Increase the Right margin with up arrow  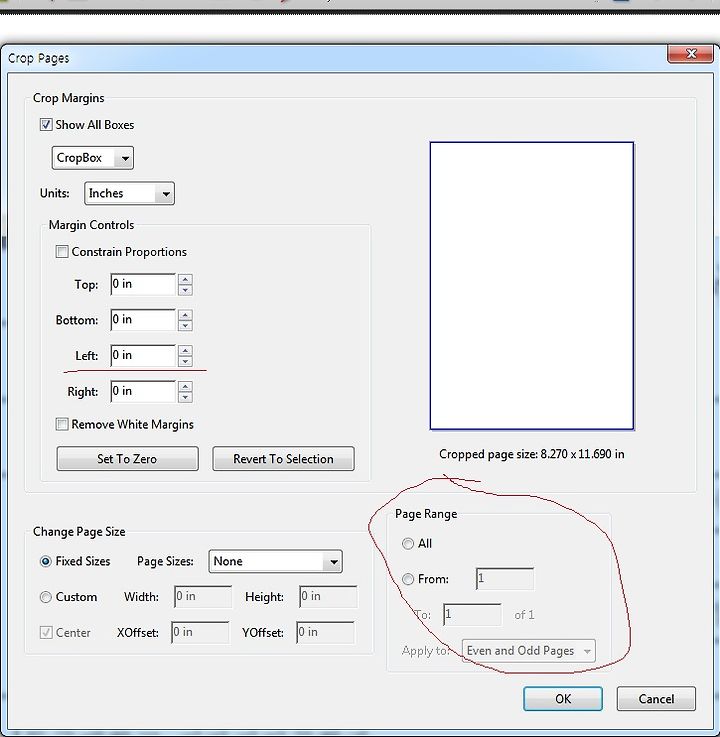coord(185,386)
